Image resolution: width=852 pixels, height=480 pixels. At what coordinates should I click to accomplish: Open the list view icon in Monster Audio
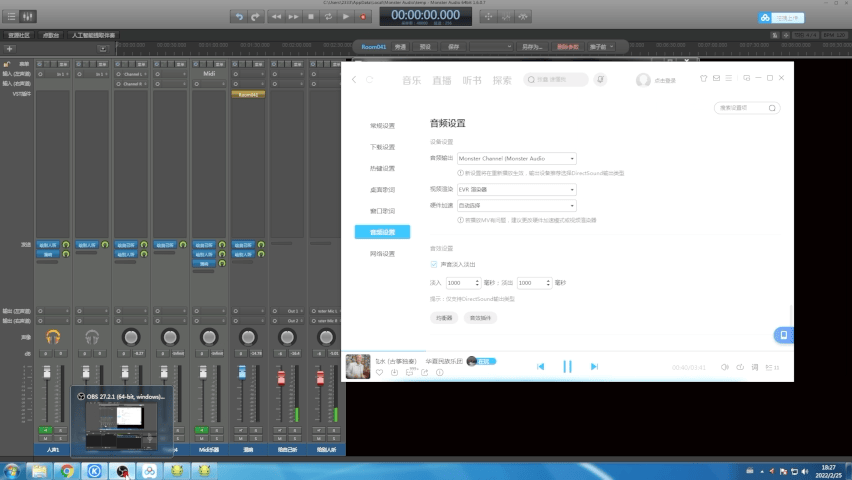[11, 17]
